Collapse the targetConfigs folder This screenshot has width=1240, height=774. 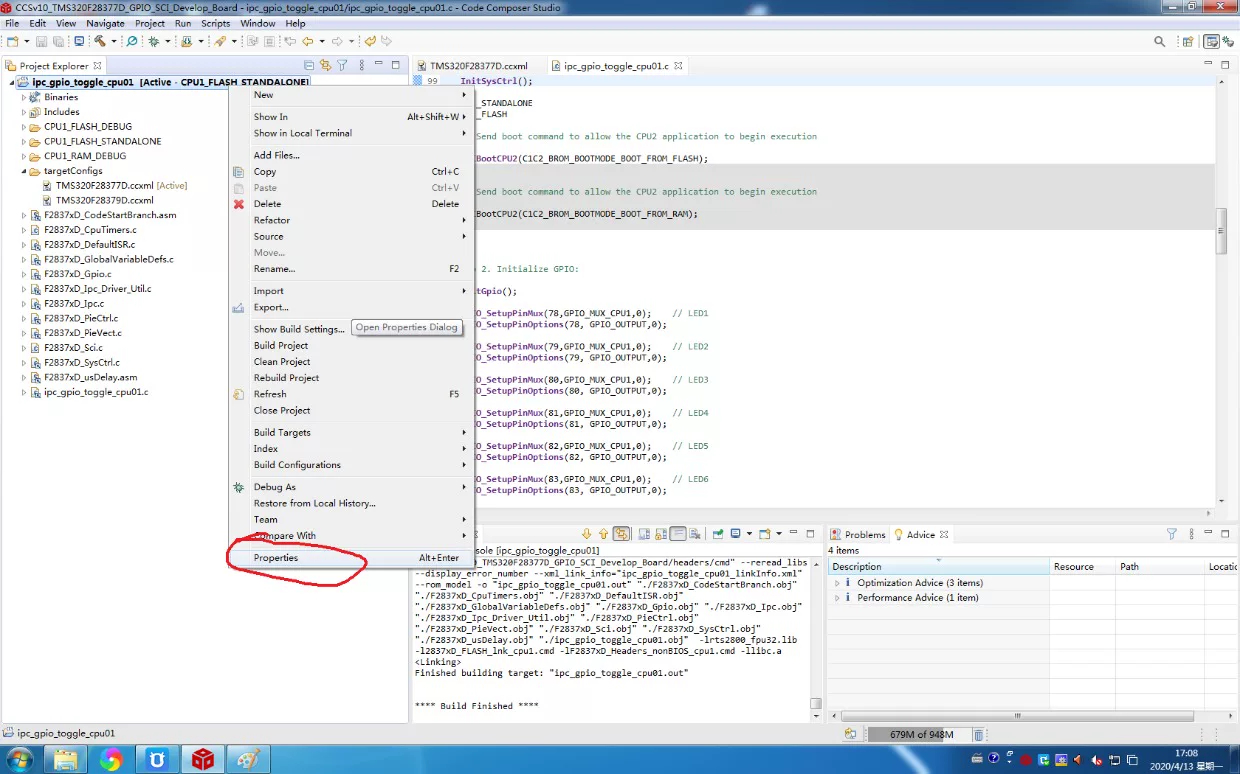pyautogui.click(x=24, y=171)
